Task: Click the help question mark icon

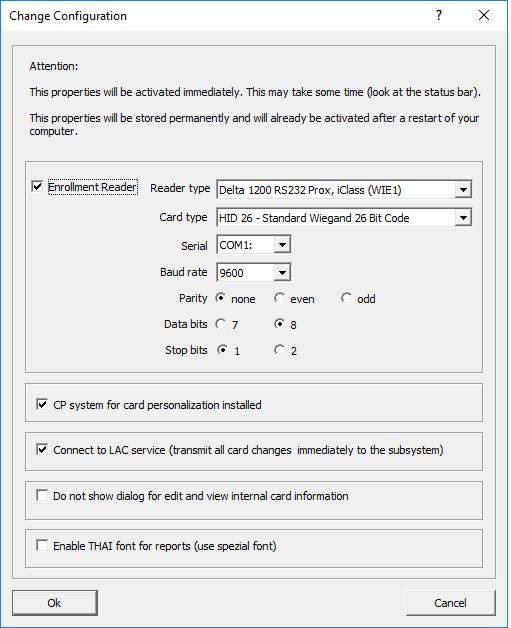Action: (x=439, y=15)
